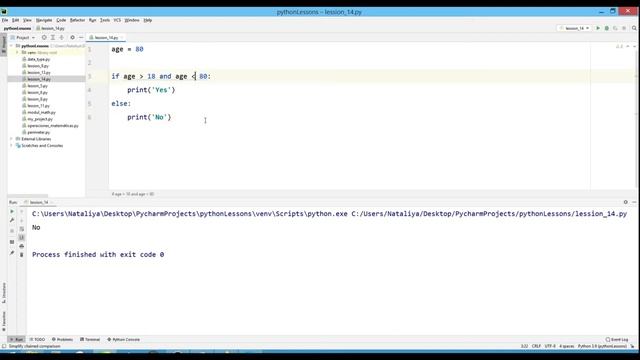Click 4 spaces indent setting

[567, 346]
